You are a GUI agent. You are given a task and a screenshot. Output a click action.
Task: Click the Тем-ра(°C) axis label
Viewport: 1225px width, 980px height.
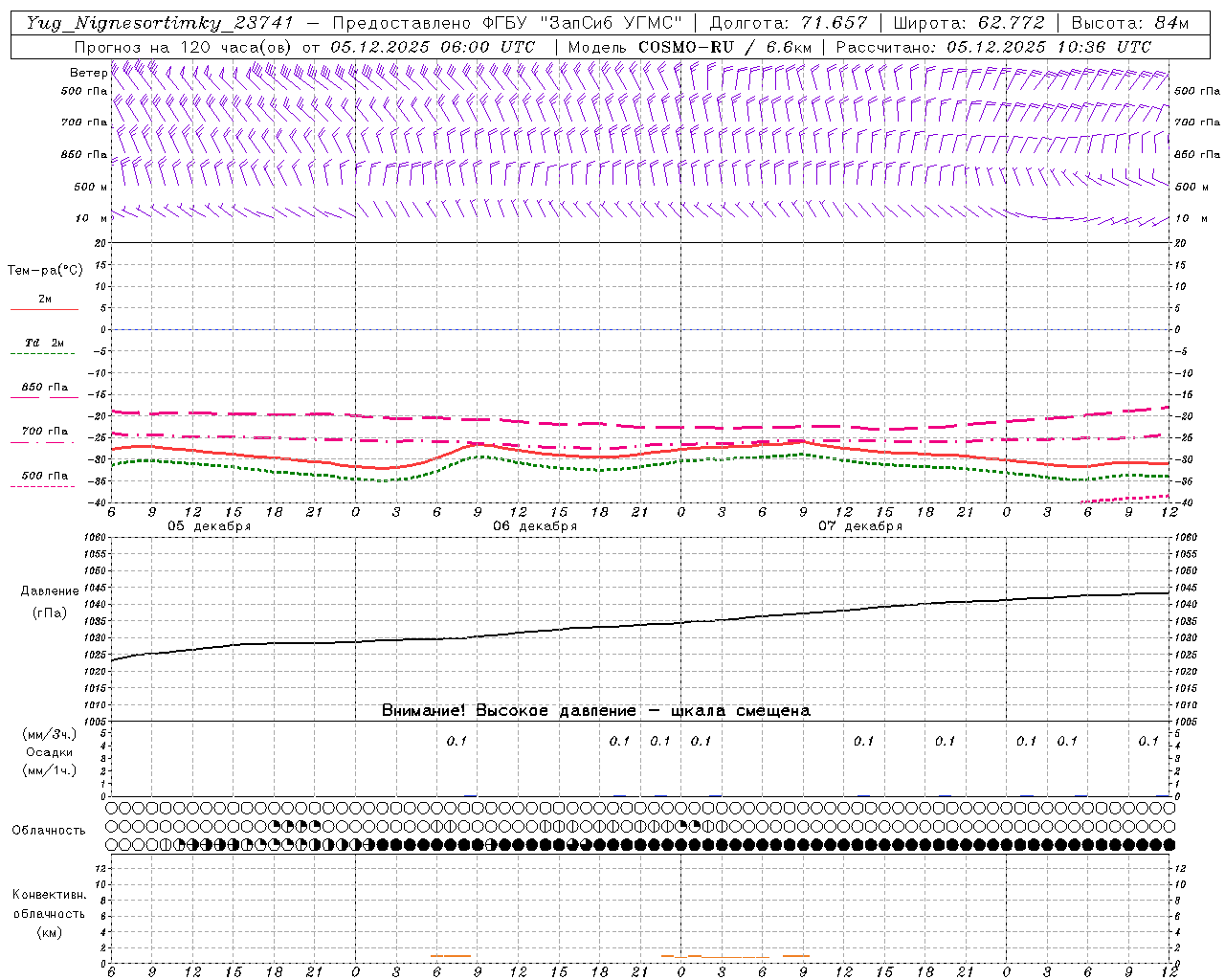pyautogui.click(x=45, y=271)
